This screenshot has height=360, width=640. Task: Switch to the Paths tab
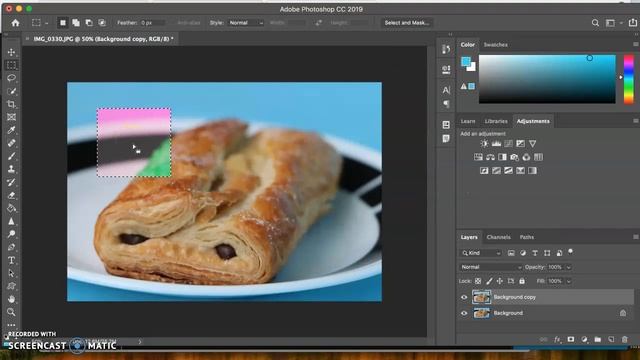pyautogui.click(x=527, y=237)
